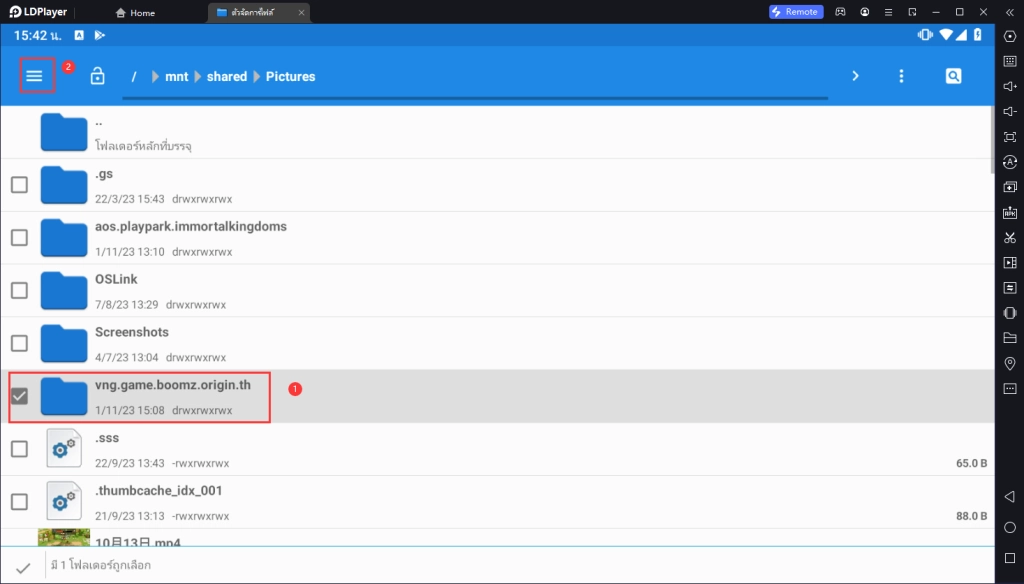1024x584 pixels.
Task: Open the hamburger navigation menu
Action: pos(35,76)
